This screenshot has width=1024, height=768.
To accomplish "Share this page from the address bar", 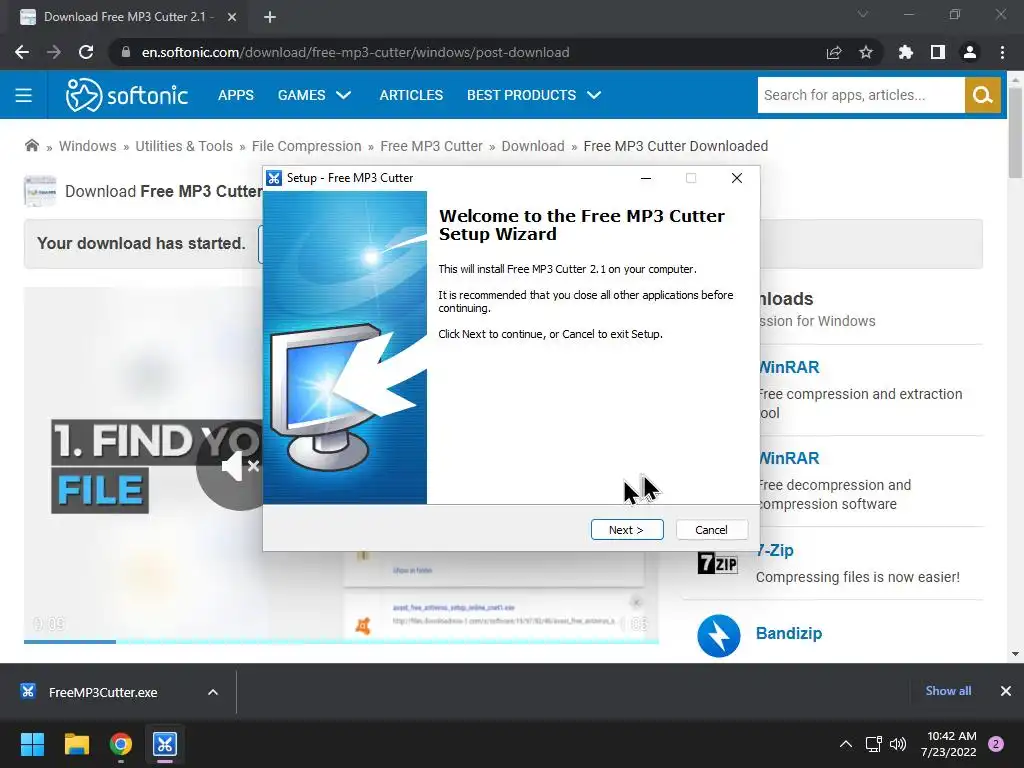I will coord(834,52).
